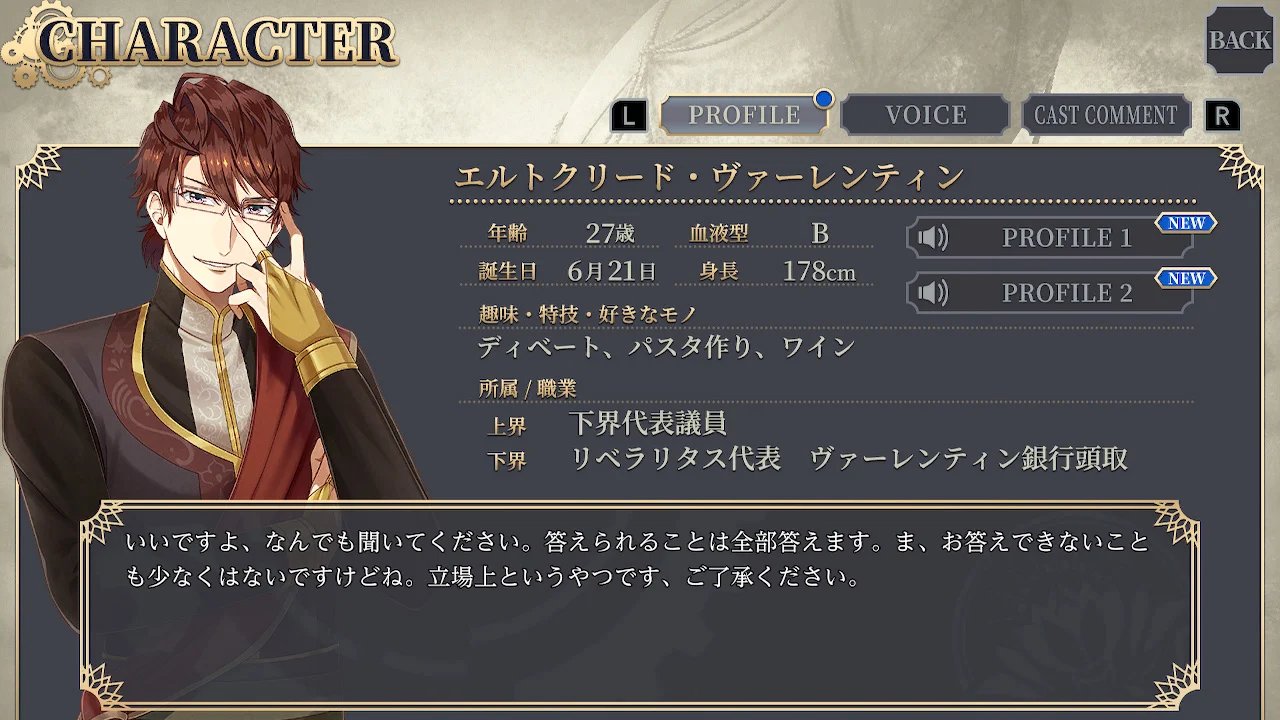
Task: Click NEW badge on PROFILE 1
Action: 1186,223
